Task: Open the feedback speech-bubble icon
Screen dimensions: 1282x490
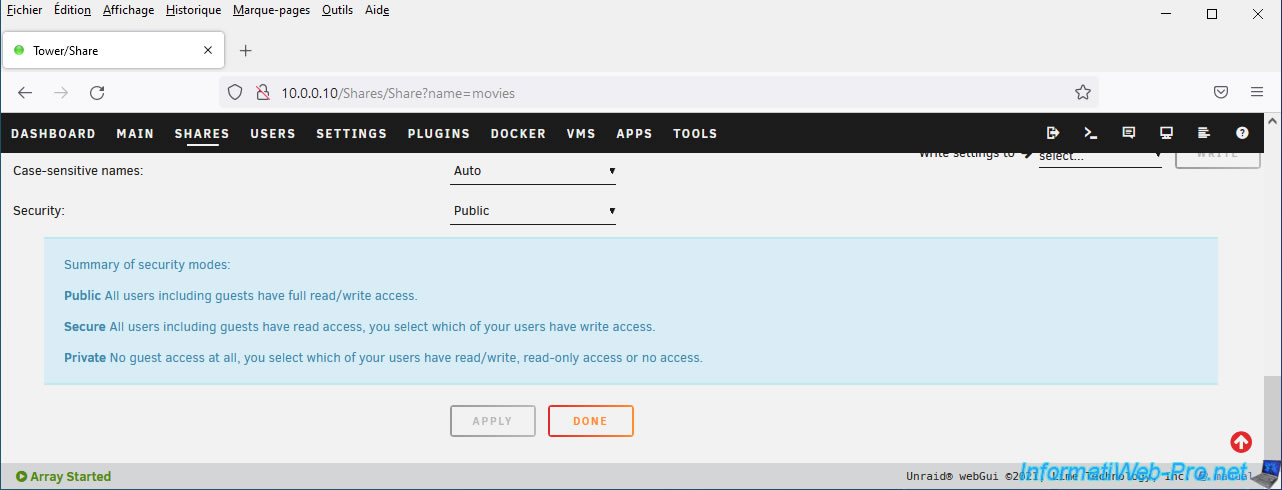Action: [1129, 133]
